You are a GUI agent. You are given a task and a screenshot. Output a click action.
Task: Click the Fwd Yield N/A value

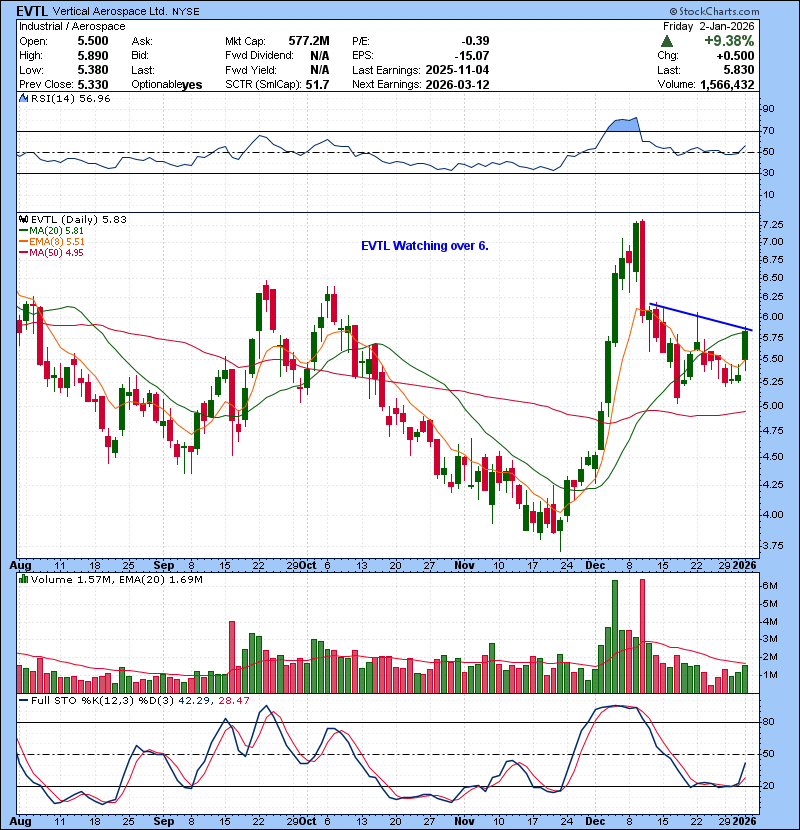click(320, 70)
